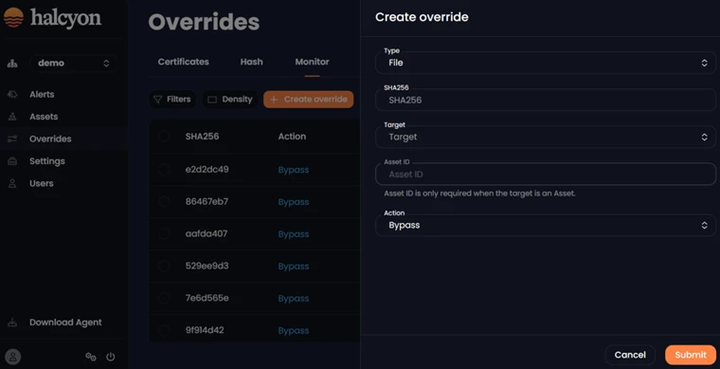This screenshot has width=720, height=369.
Task: Open the Type dropdown showing File
Action: tap(546, 63)
